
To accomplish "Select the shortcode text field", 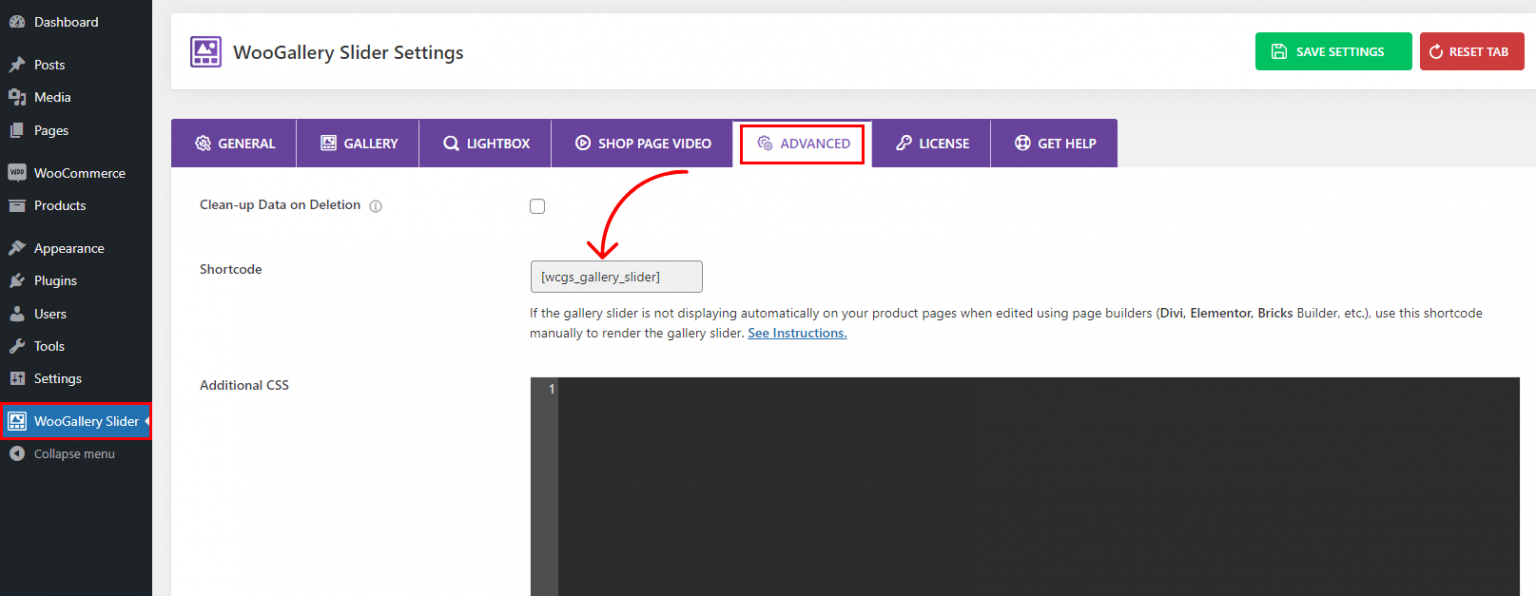I will [x=616, y=276].
